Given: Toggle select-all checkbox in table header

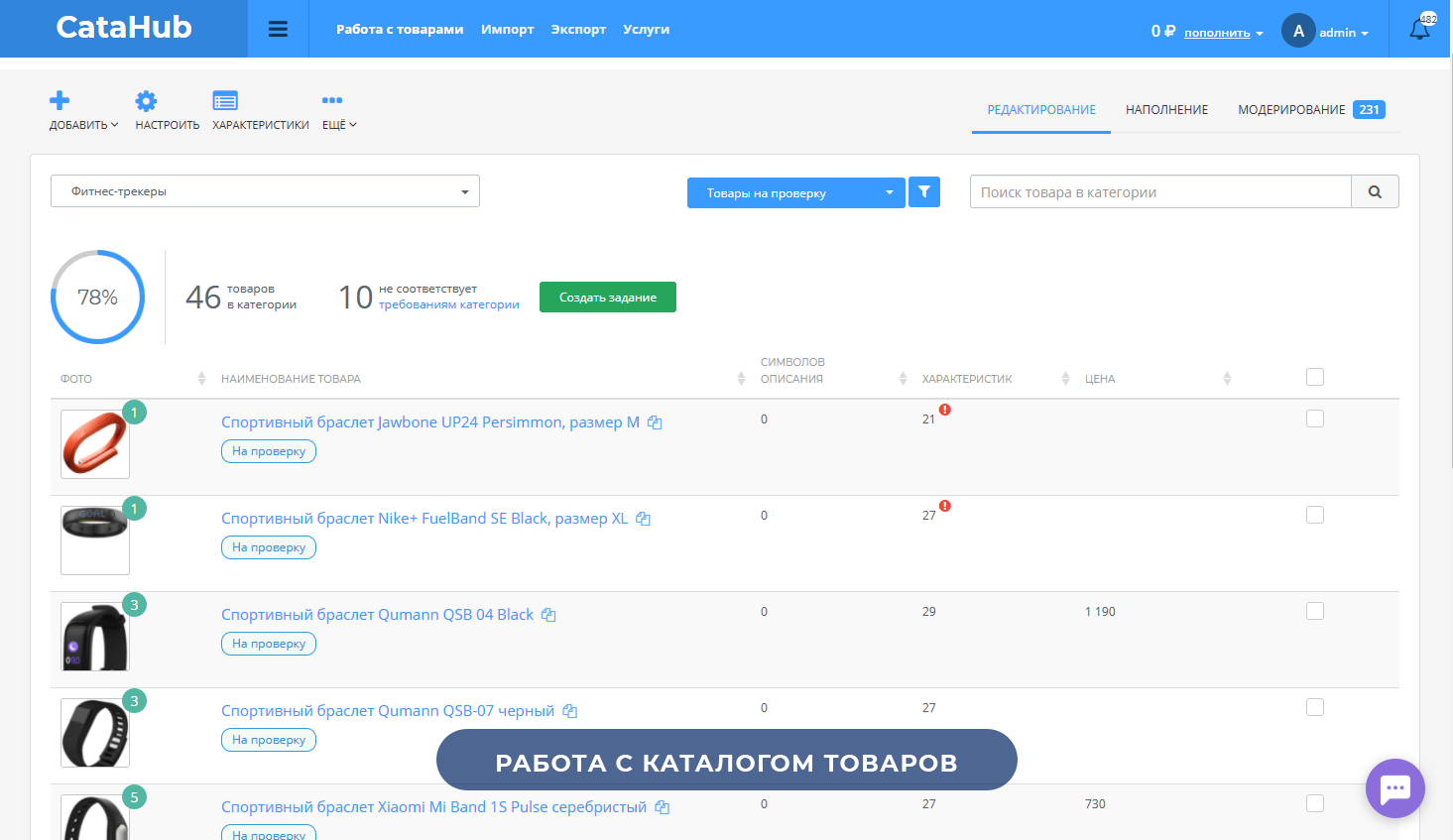Looking at the screenshot, I should (1315, 377).
